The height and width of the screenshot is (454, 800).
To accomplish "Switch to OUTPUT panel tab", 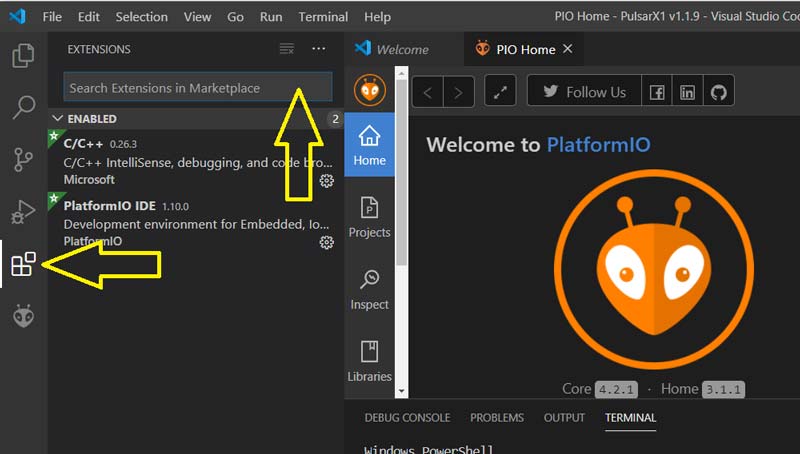I will pos(564,418).
